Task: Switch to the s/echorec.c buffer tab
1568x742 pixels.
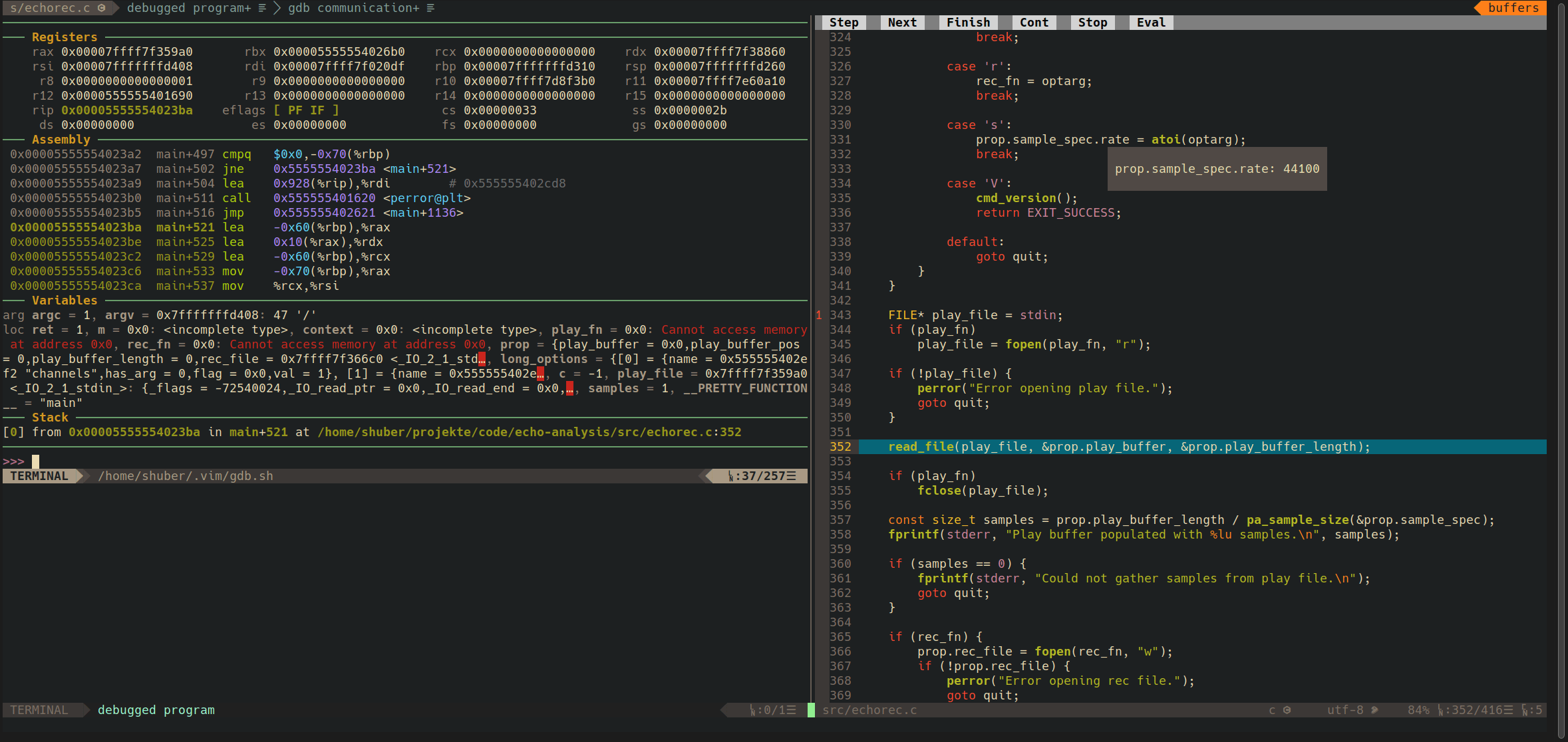Action: (x=57, y=8)
